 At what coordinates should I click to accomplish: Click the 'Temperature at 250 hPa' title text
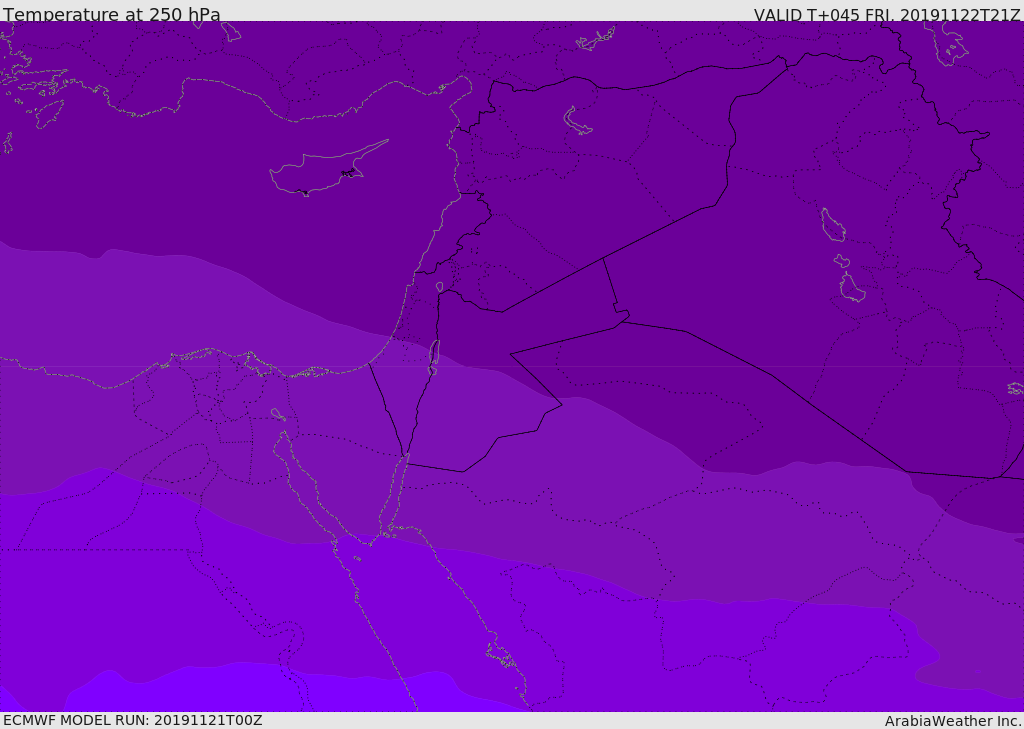(112, 14)
